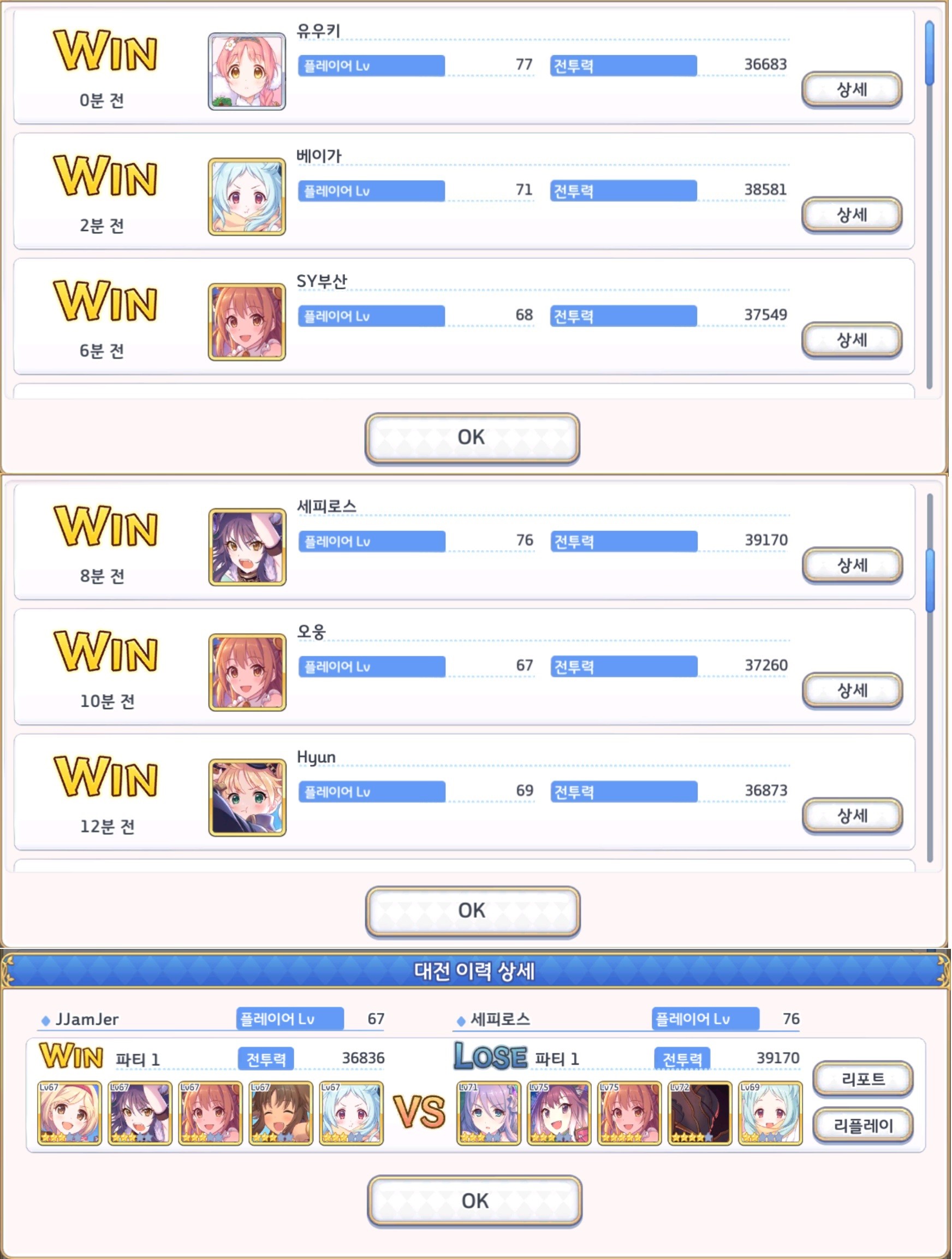
Task: Click OK below the 0분 전 list
Action: coord(472,437)
